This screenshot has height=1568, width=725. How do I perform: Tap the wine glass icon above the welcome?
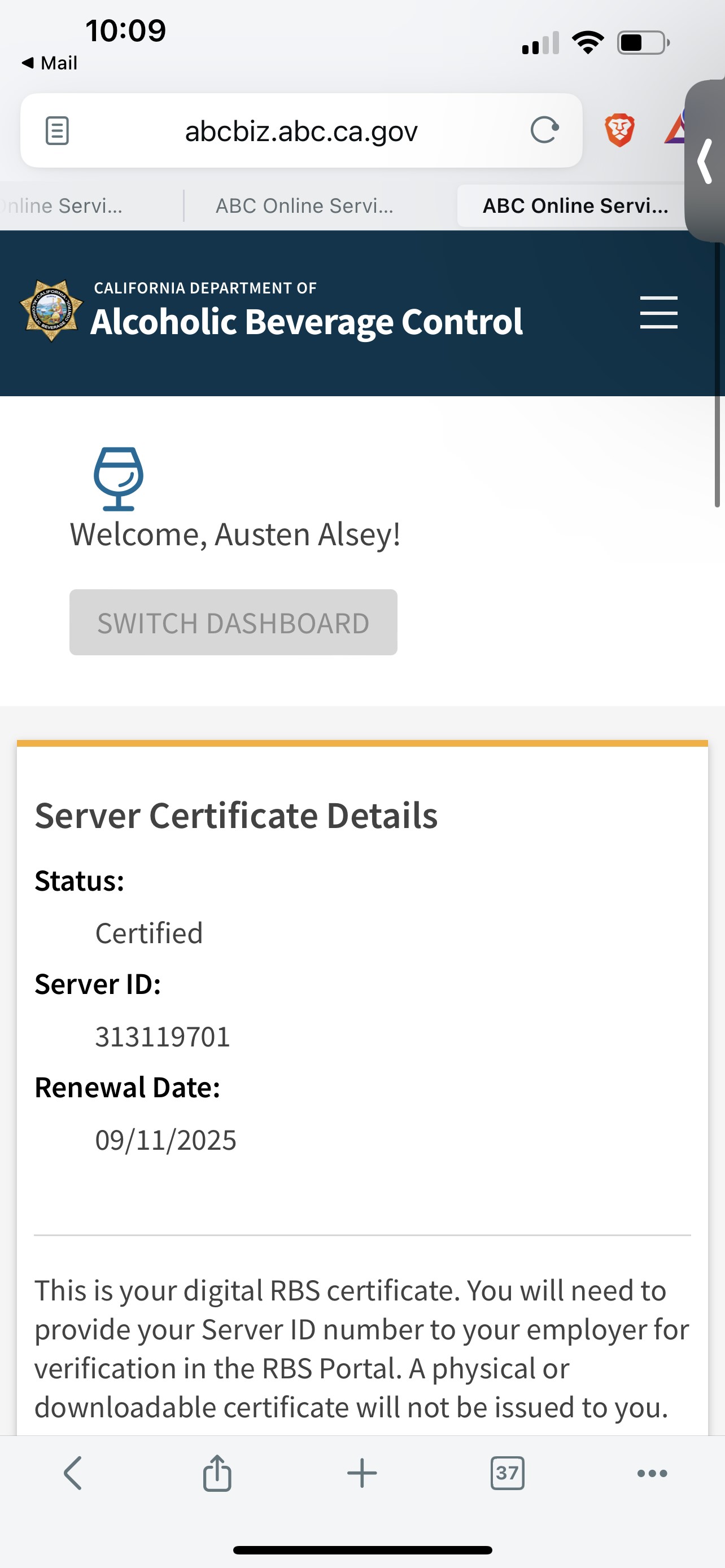pyautogui.click(x=118, y=479)
